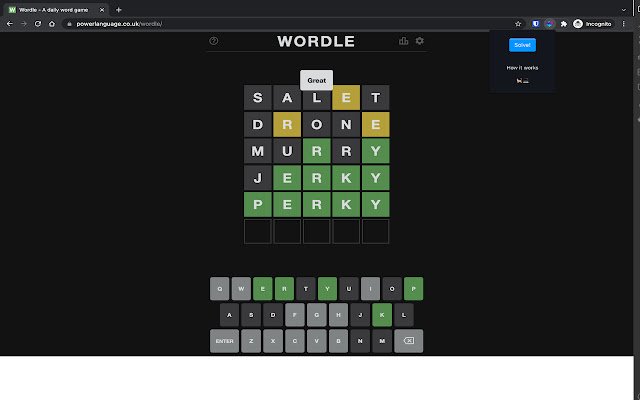This screenshot has width=640, height=400.
Task: Go to browser home page icon
Action: click(52, 24)
